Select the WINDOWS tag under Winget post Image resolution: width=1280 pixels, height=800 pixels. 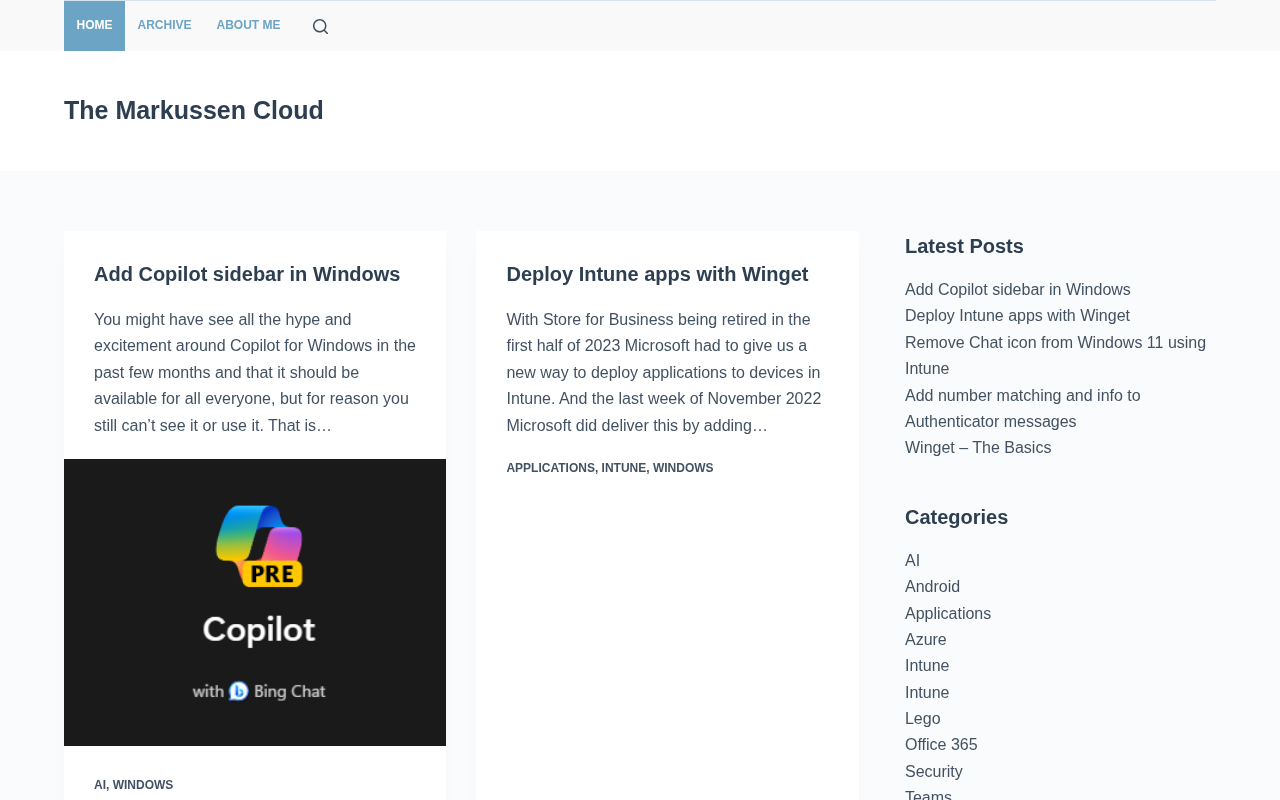683,468
